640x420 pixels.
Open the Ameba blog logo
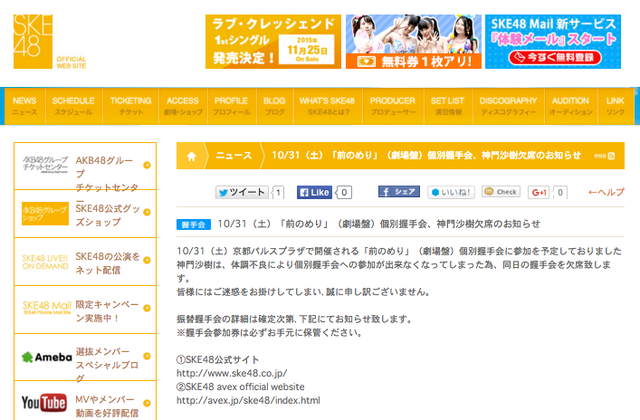point(47,357)
